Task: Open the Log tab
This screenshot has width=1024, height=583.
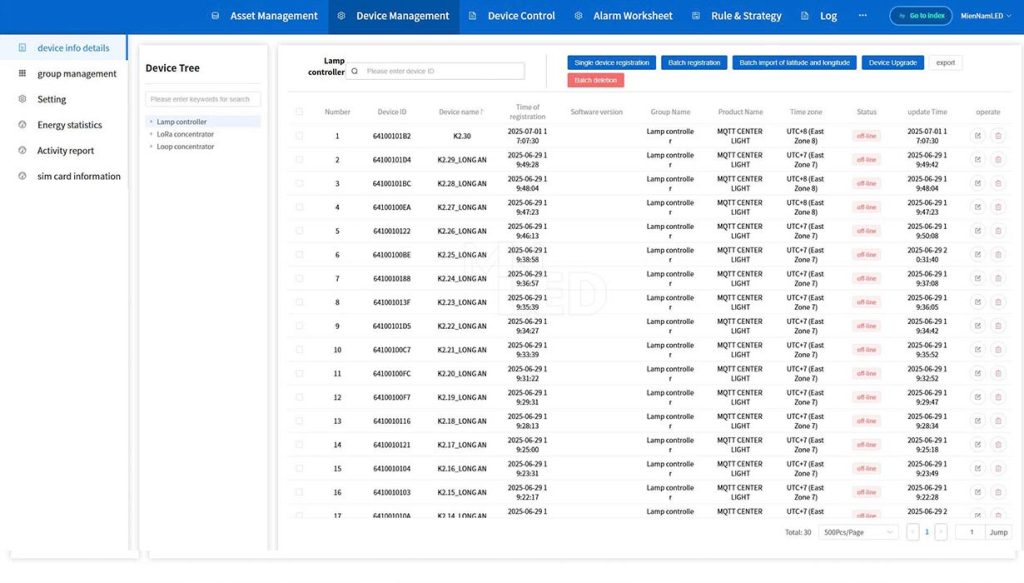Action: coord(819,16)
